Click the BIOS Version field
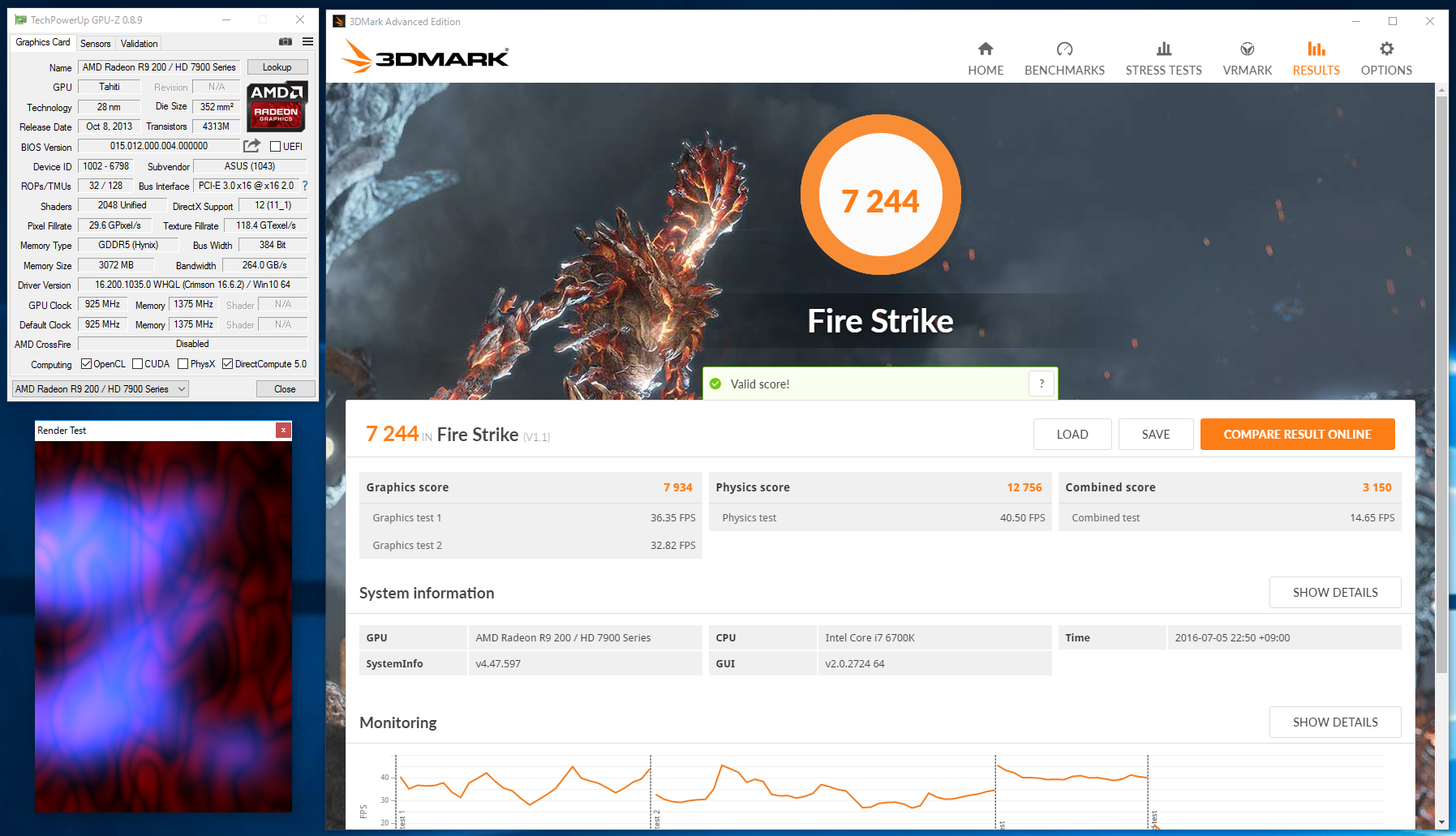 click(x=159, y=147)
